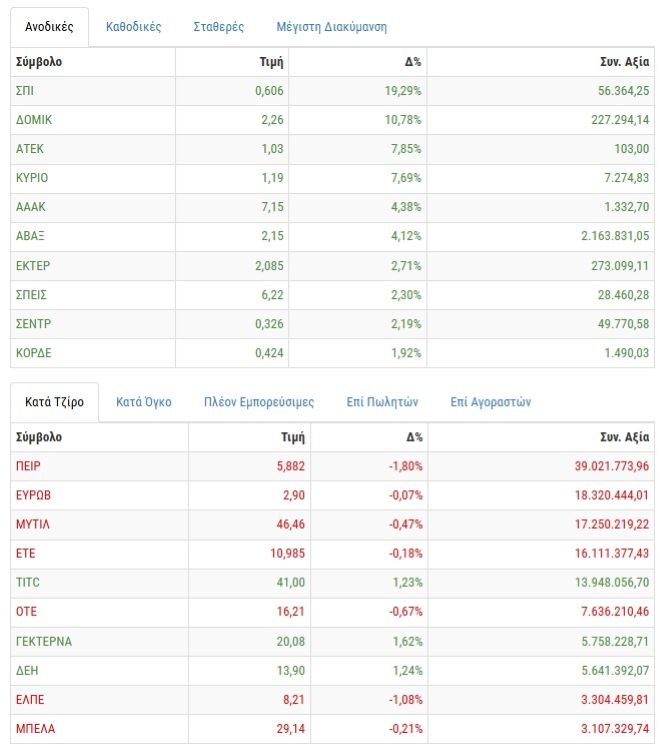
Task: Open the Σταθερές tab
Action: click(219, 27)
